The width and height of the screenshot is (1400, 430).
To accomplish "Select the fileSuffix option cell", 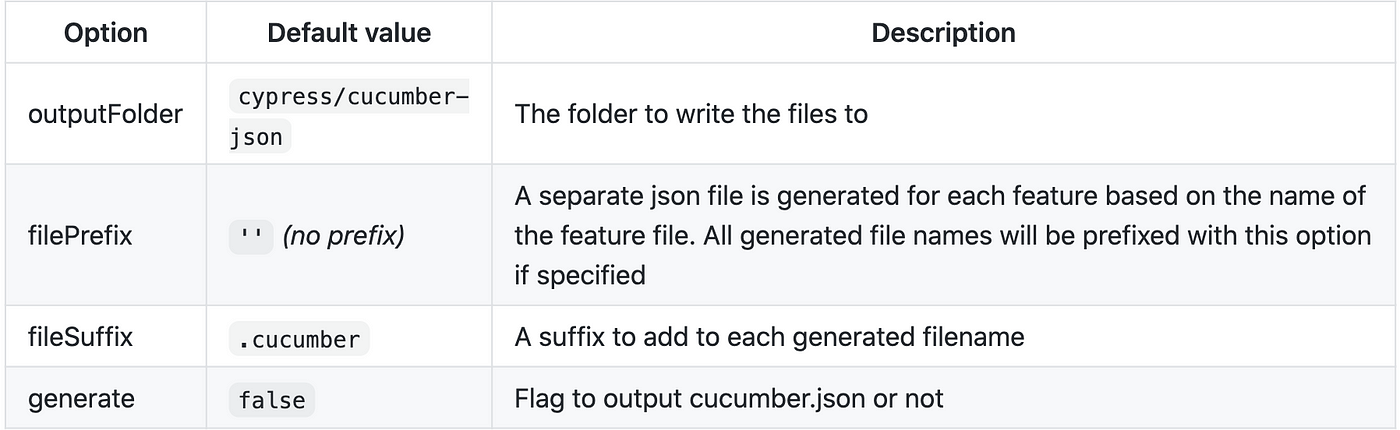I will coord(105,337).
